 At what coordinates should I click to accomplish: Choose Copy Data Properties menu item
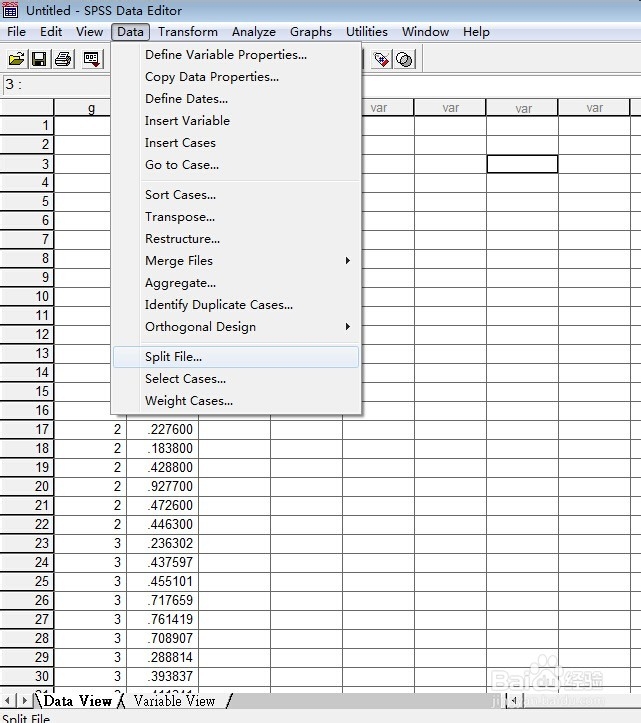coord(236,77)
